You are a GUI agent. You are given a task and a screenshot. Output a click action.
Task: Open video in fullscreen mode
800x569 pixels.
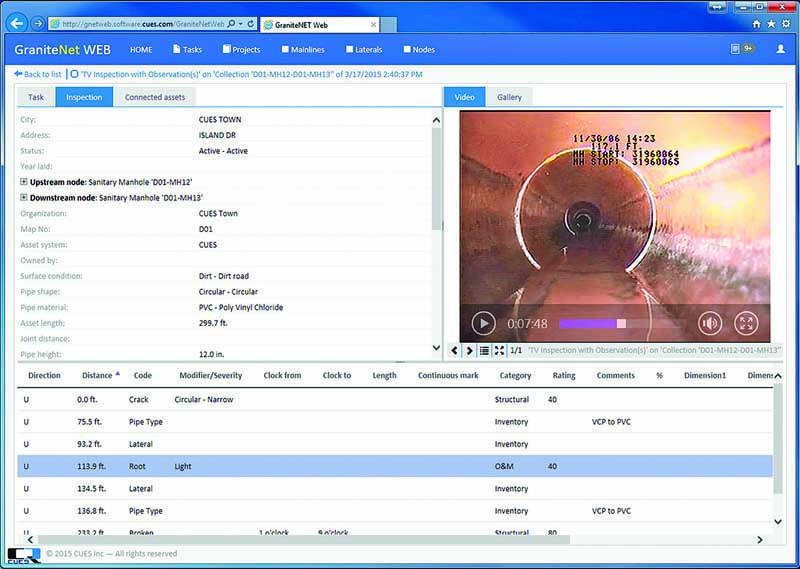tap(746, 323)
